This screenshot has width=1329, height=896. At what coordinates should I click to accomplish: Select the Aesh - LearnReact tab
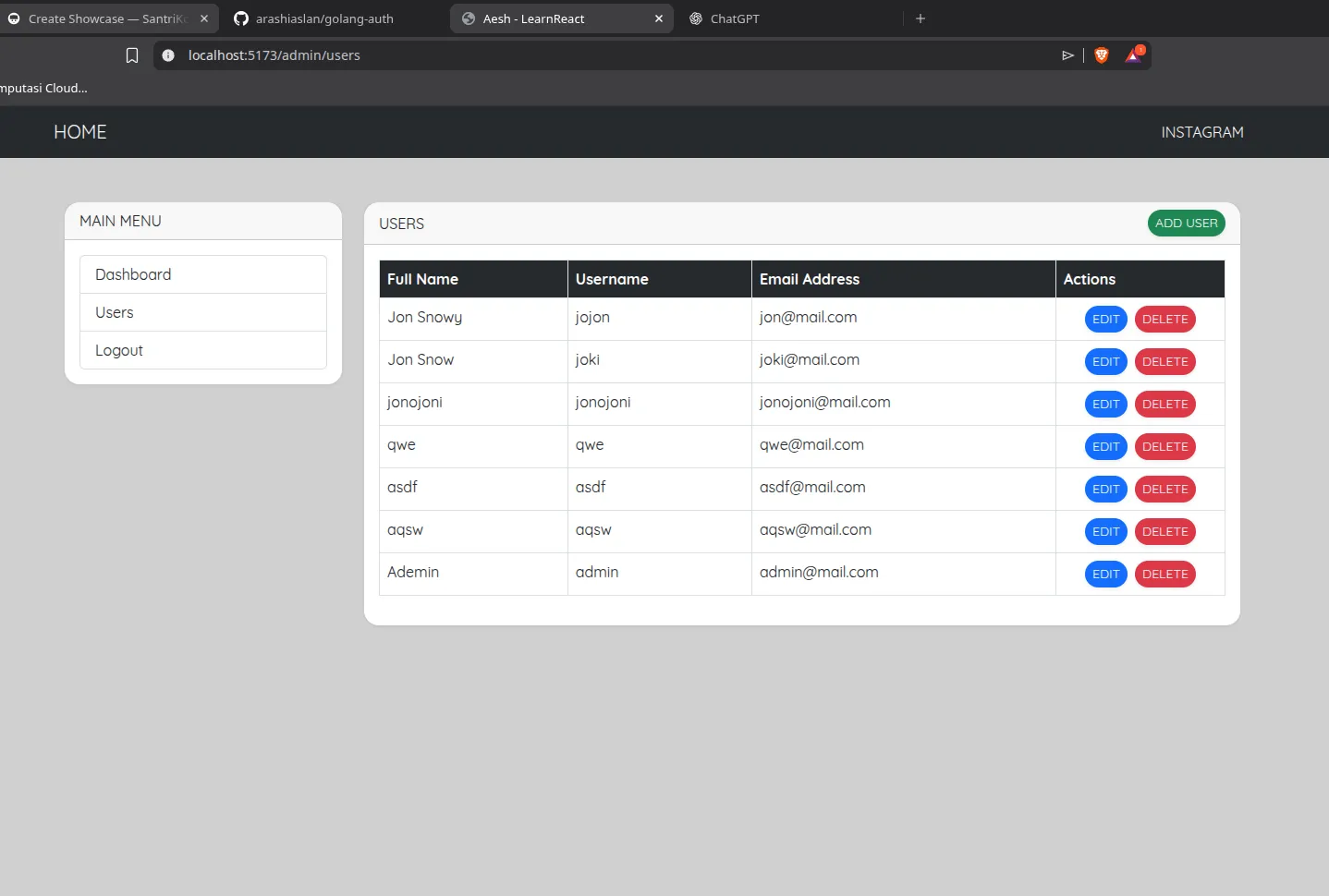[561, 18]
